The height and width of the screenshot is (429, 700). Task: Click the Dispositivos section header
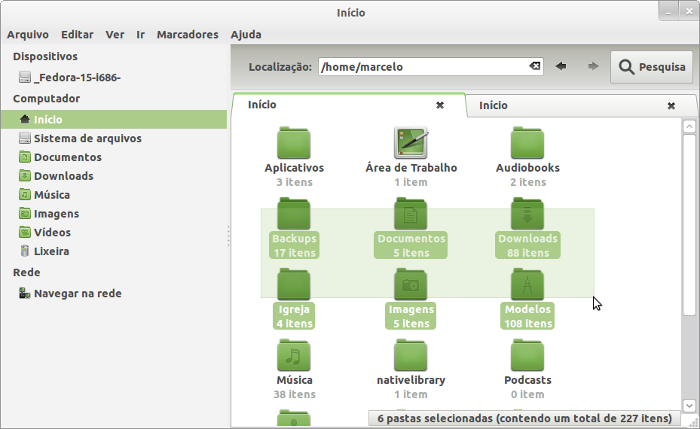45,56
